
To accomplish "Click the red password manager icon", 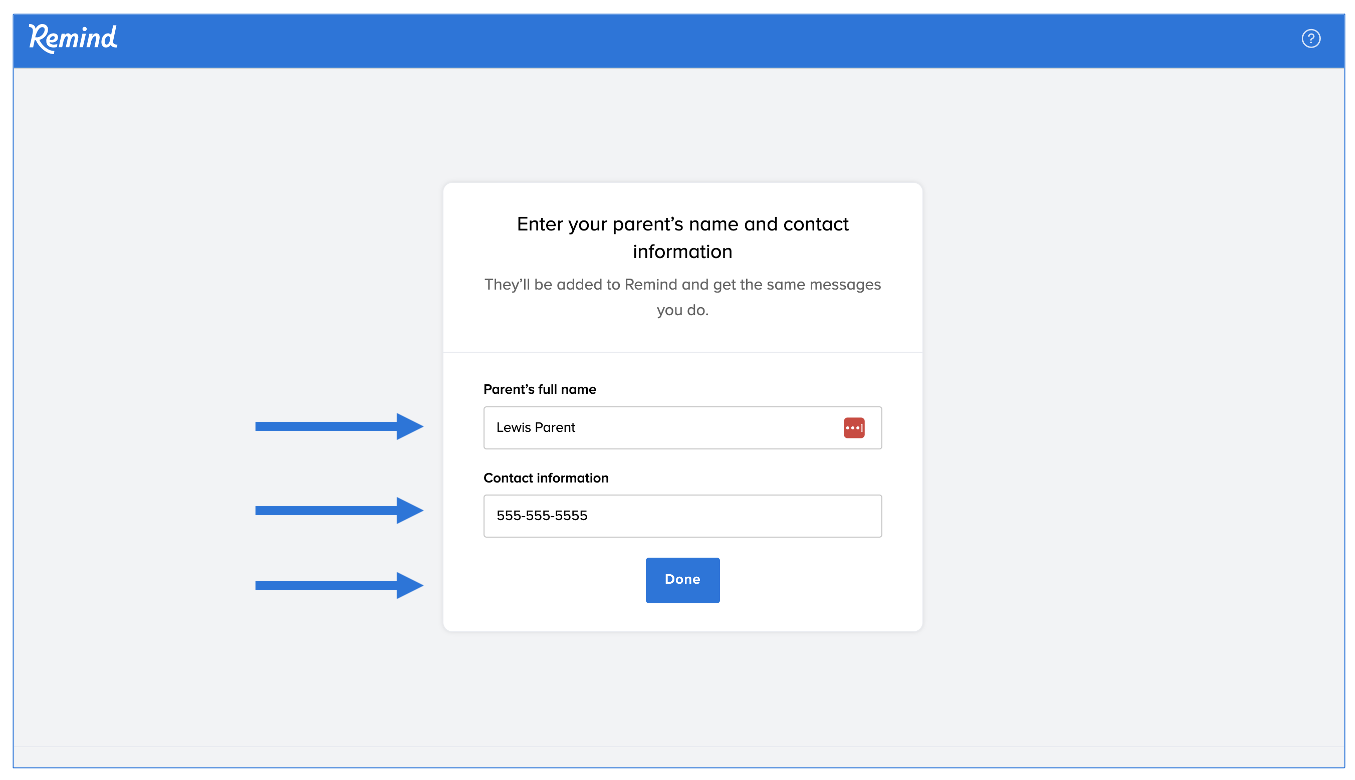I will [854, 428].
